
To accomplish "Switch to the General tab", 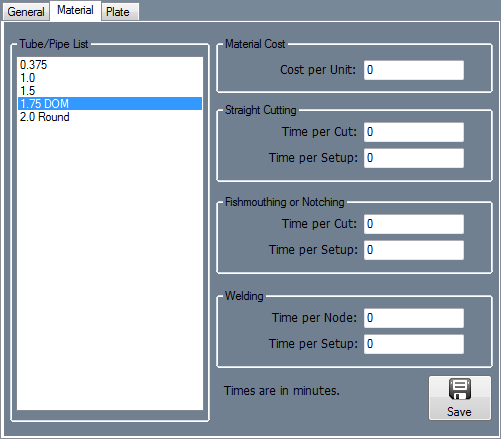I will pos(26,12).
